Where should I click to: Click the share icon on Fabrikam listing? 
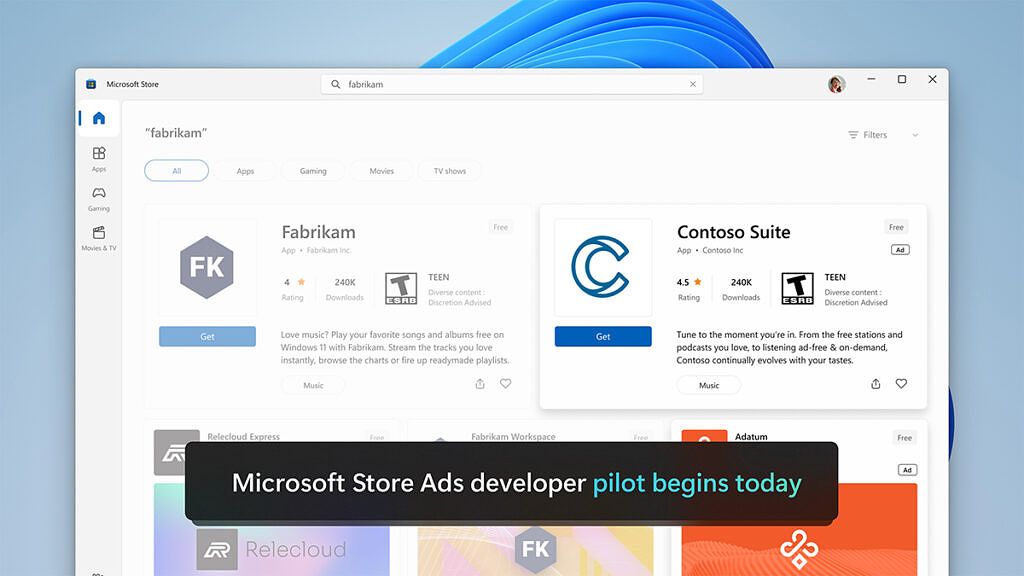(479, 383)
